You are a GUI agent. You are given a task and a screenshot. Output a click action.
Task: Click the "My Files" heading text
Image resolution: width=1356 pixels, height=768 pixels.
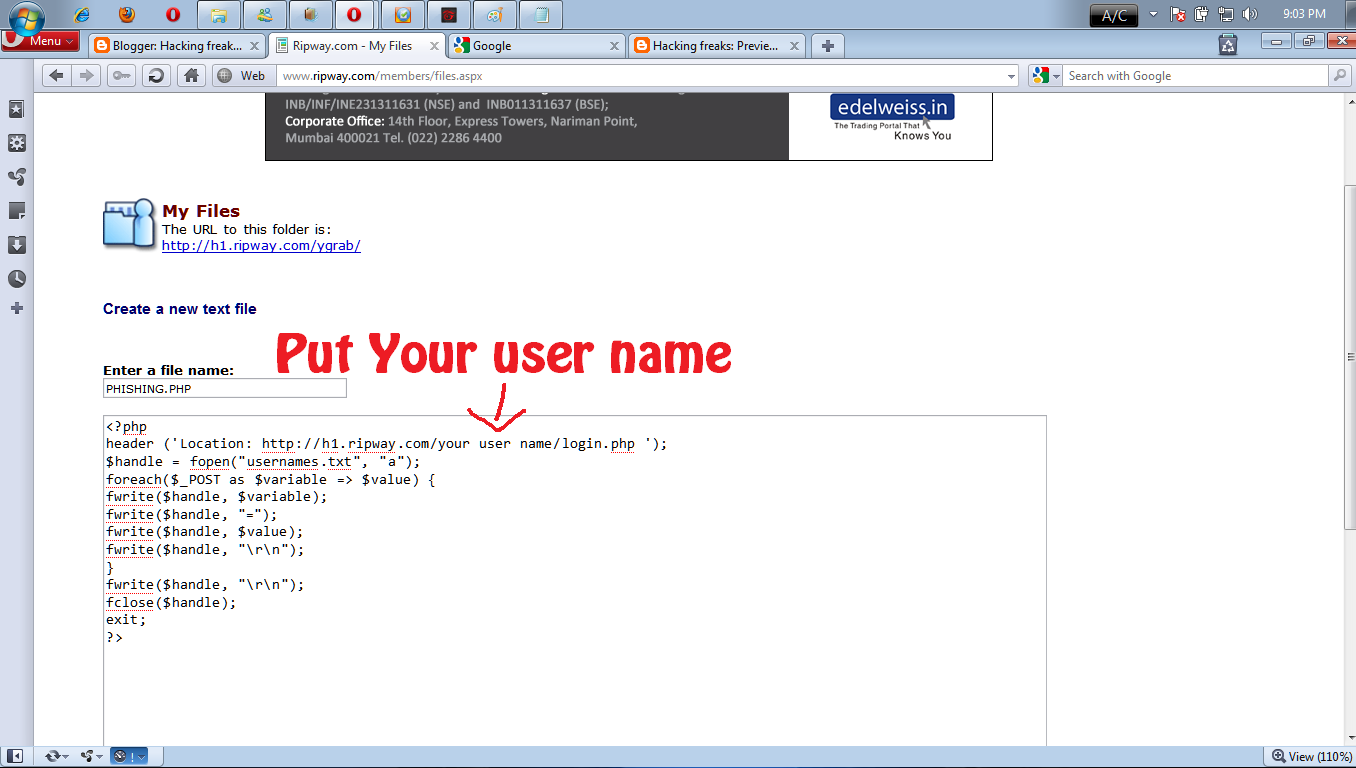tap(201, 211)
